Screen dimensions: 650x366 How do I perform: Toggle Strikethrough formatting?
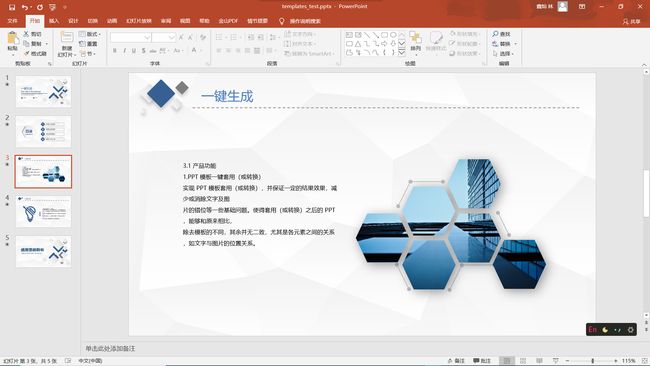pyautogui.click(x=153, y=51)
